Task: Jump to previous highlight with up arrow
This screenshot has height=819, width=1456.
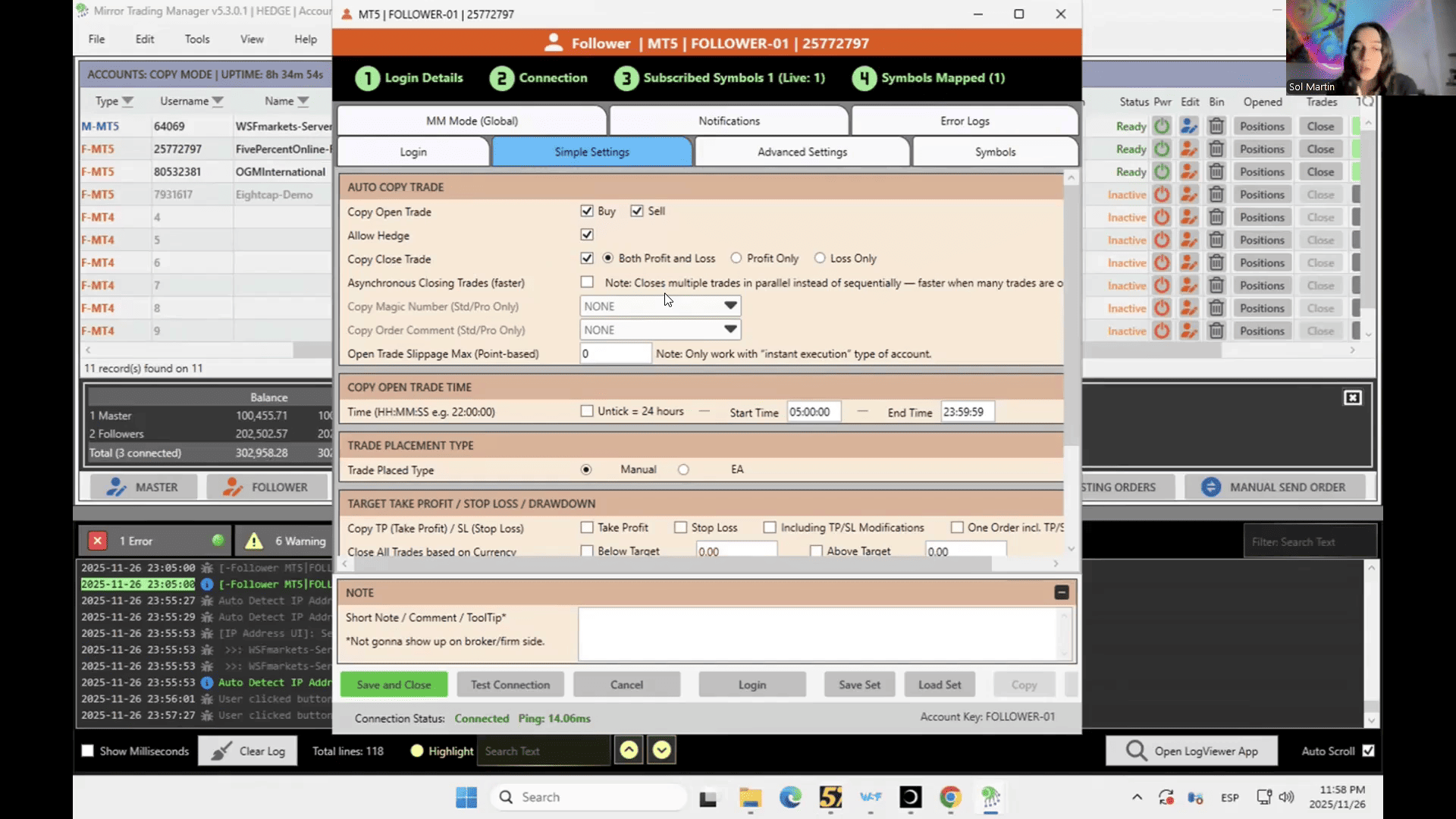Action: (629, 751)
